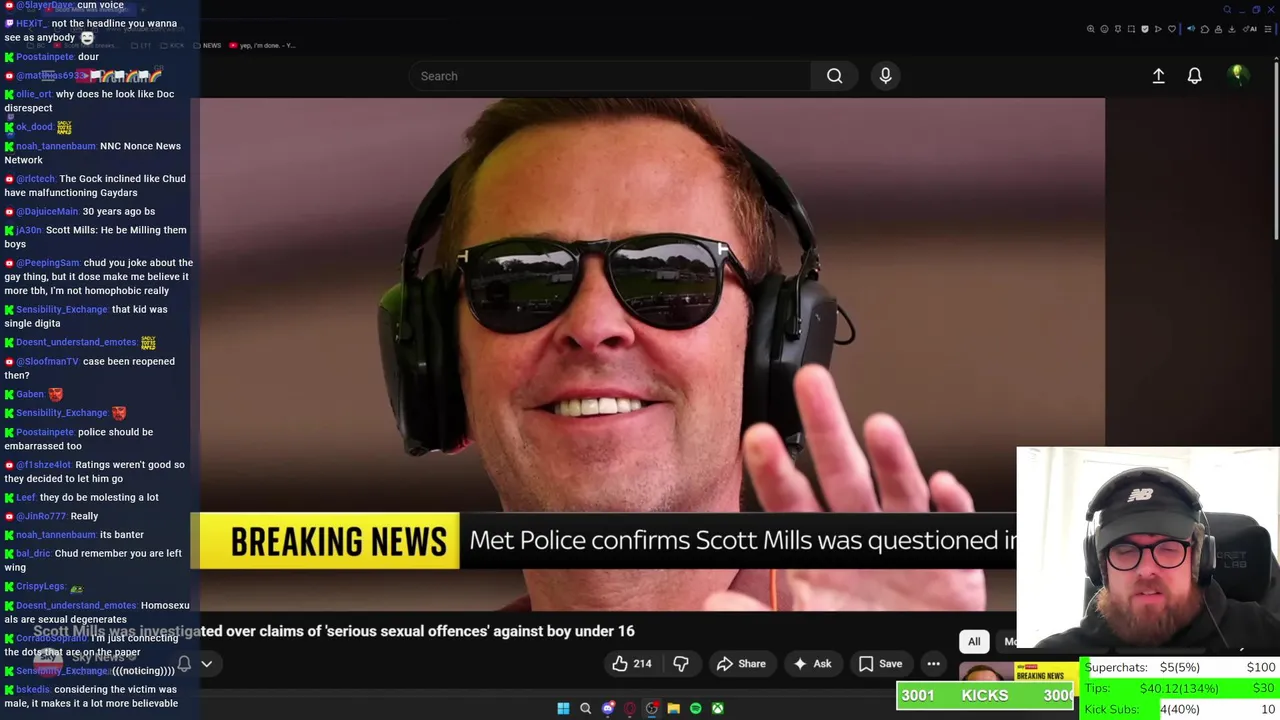Open the AI assistant toolbar icon
The height and width of the screenshot is (720, 1280).
tap(1249, 29)
